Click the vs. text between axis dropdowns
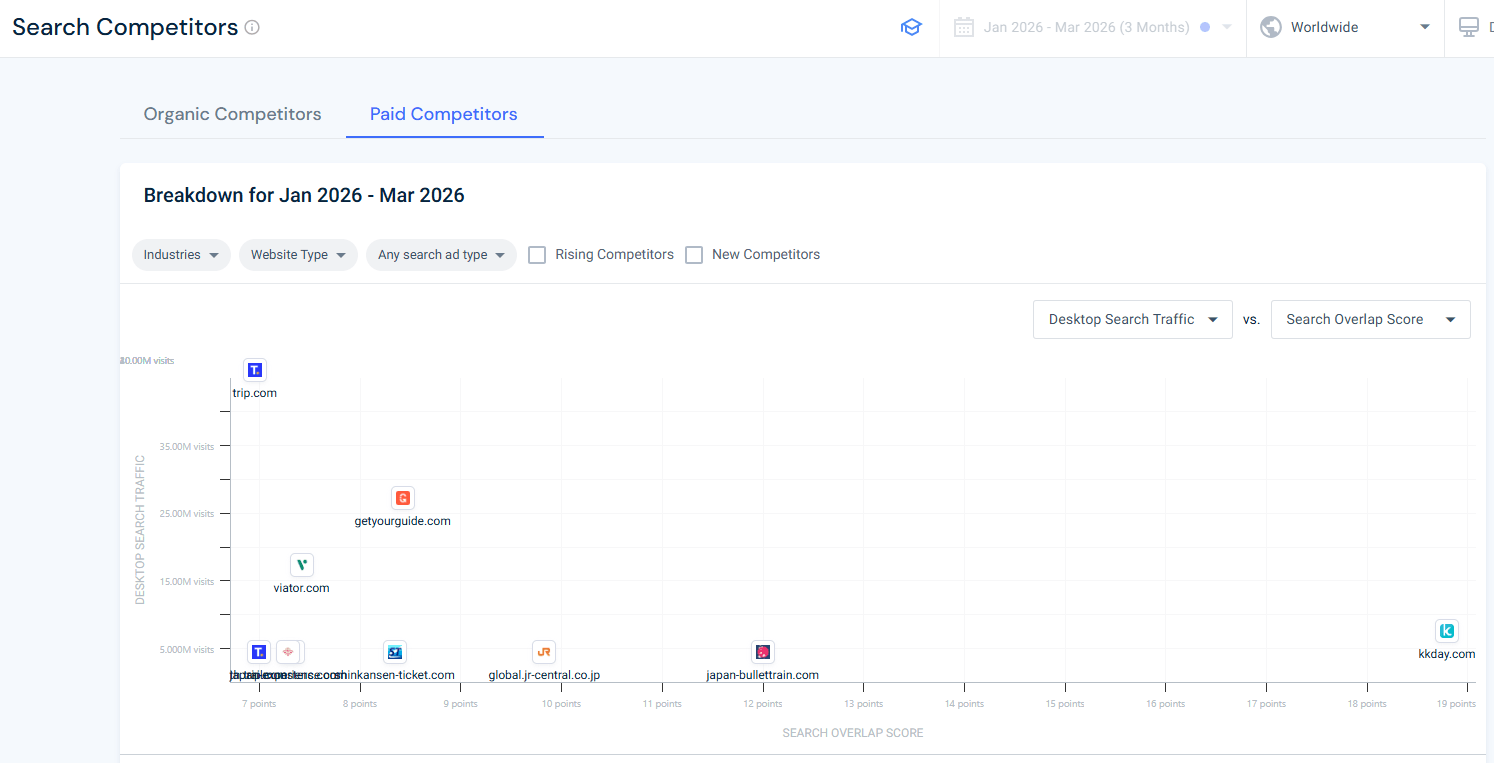 pyautogui.click(x=1251, y=320)
